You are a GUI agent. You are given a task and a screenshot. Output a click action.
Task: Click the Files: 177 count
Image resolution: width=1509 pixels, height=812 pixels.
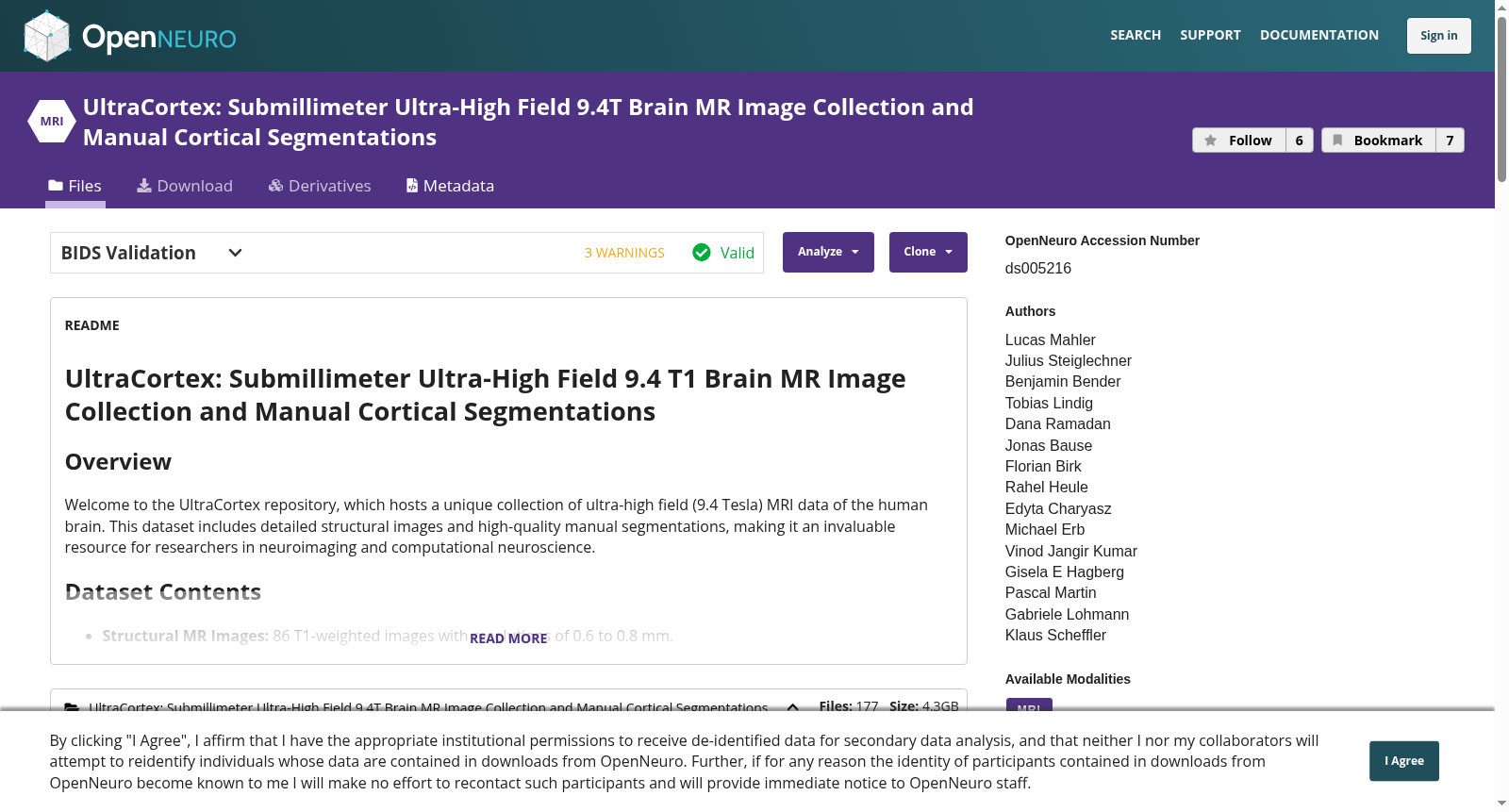849,706
